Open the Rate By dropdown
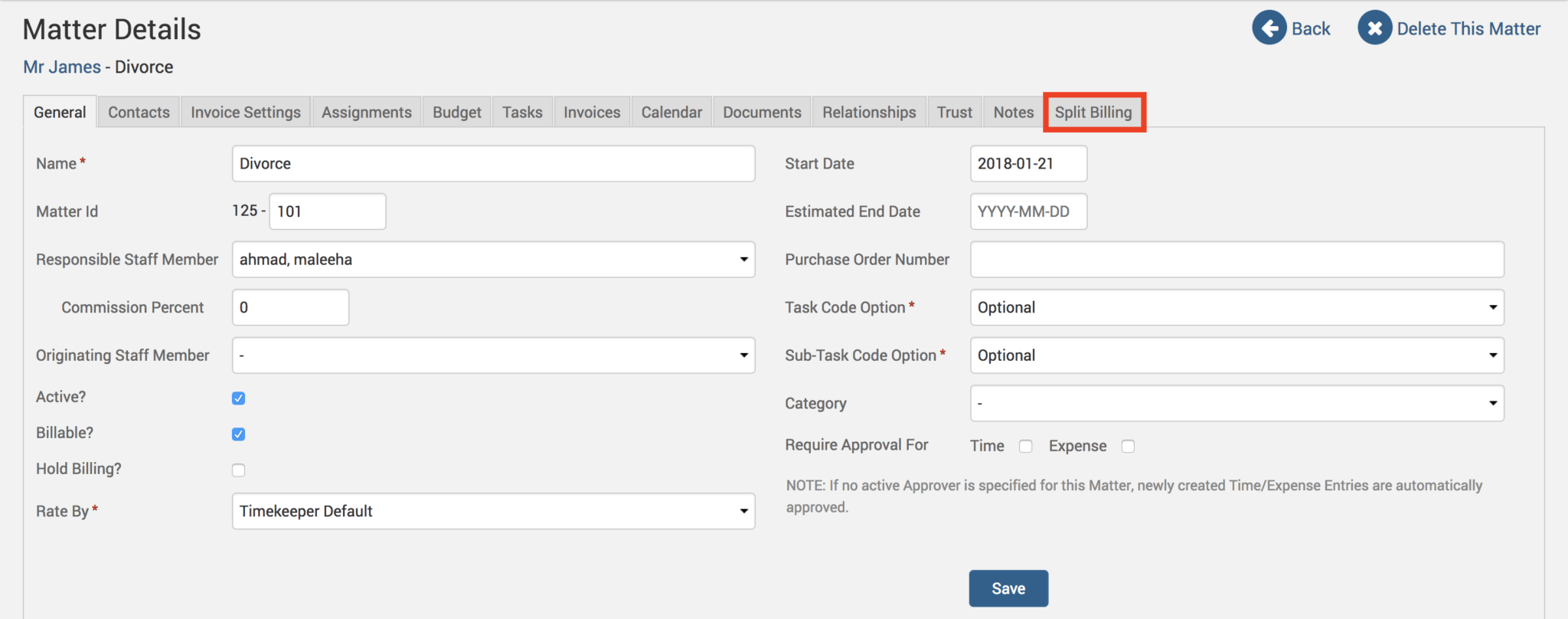This screenshot has width=1568, height=619. pyautogui.click(x=493, y=511)
